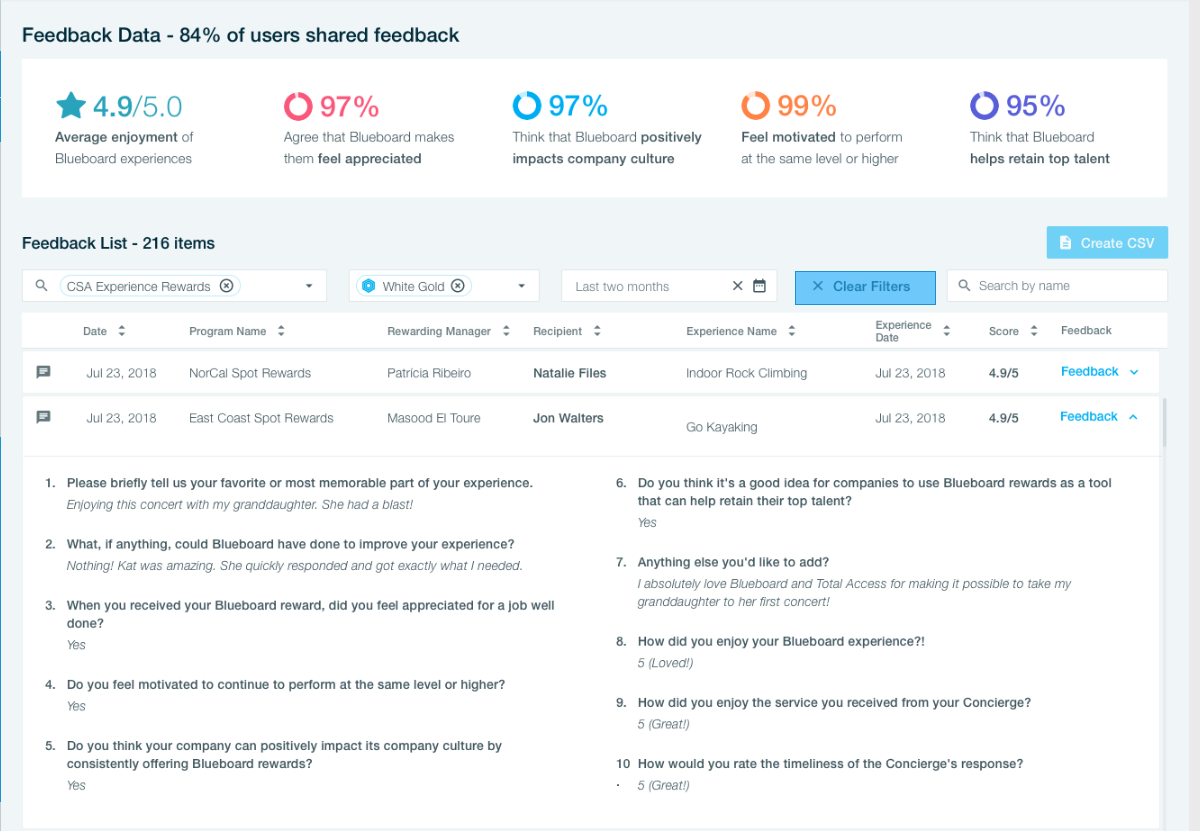Click the comment icon on Jon Walters row
The image size is (1200, 831).
coord(43,417)
